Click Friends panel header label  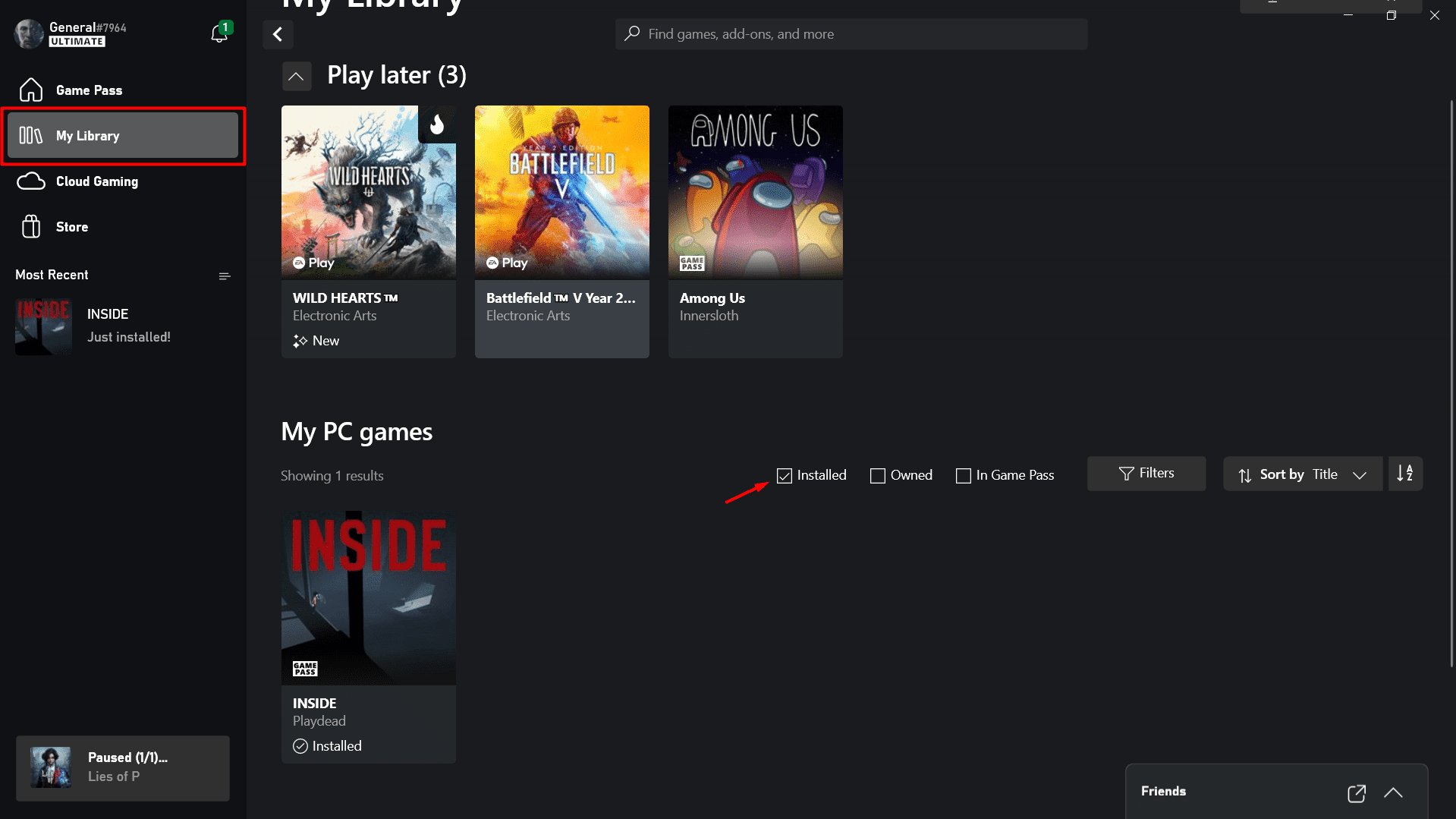pos(1163,791)
